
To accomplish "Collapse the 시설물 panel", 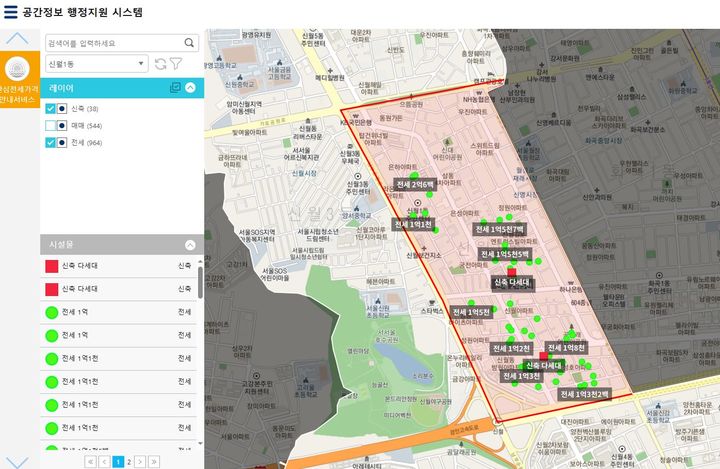I will pos(190,245).
